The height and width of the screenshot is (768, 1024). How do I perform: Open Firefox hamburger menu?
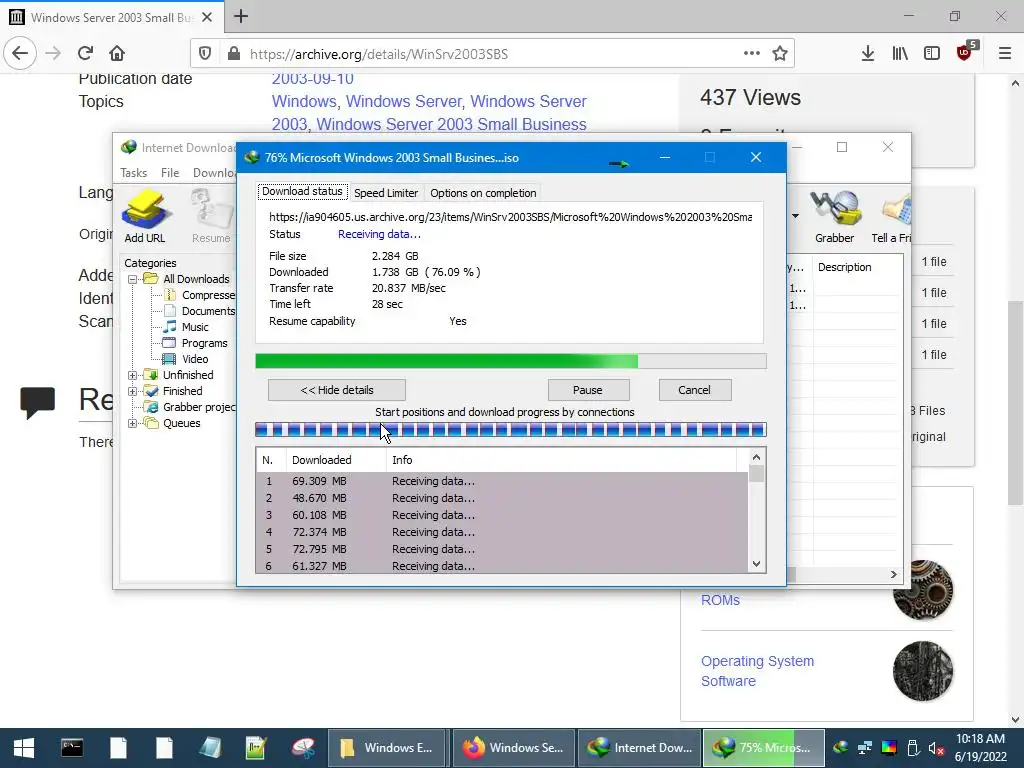pos(1005,54)
